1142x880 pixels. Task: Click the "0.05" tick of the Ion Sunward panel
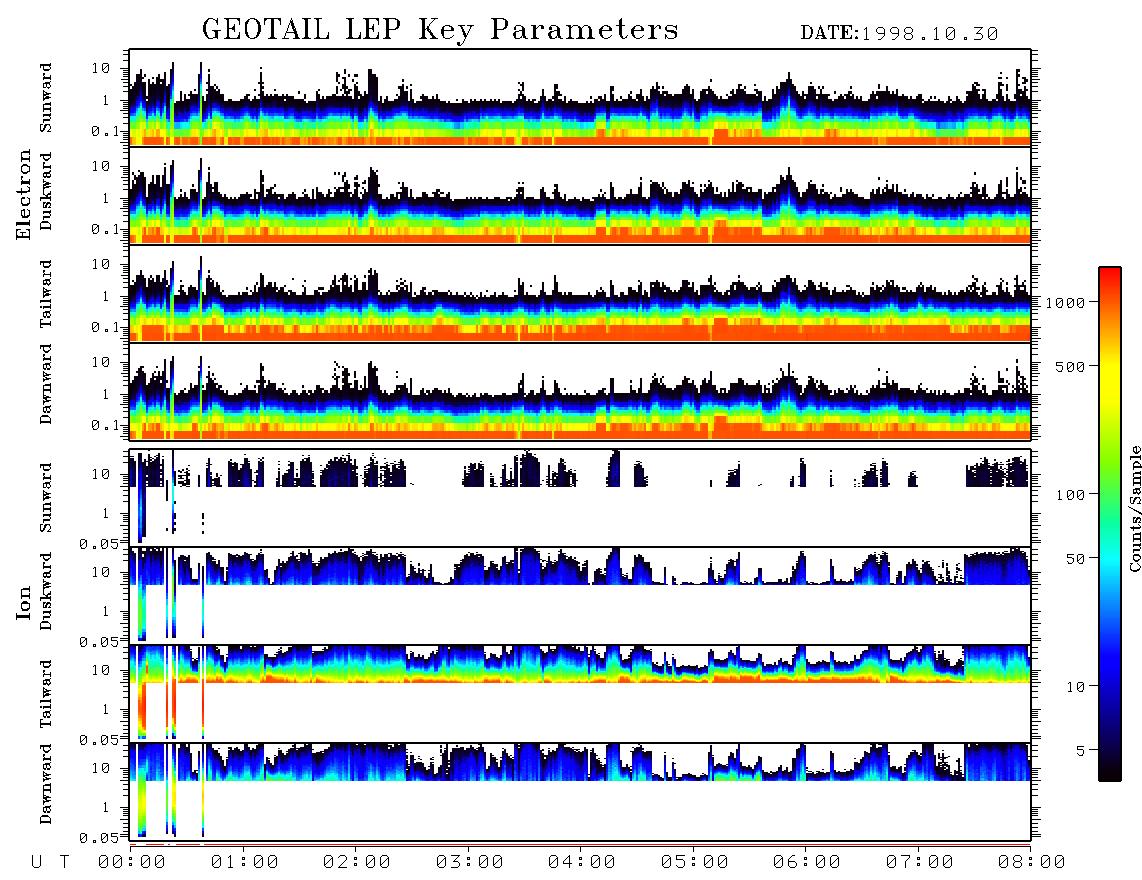tap(99, 543)
